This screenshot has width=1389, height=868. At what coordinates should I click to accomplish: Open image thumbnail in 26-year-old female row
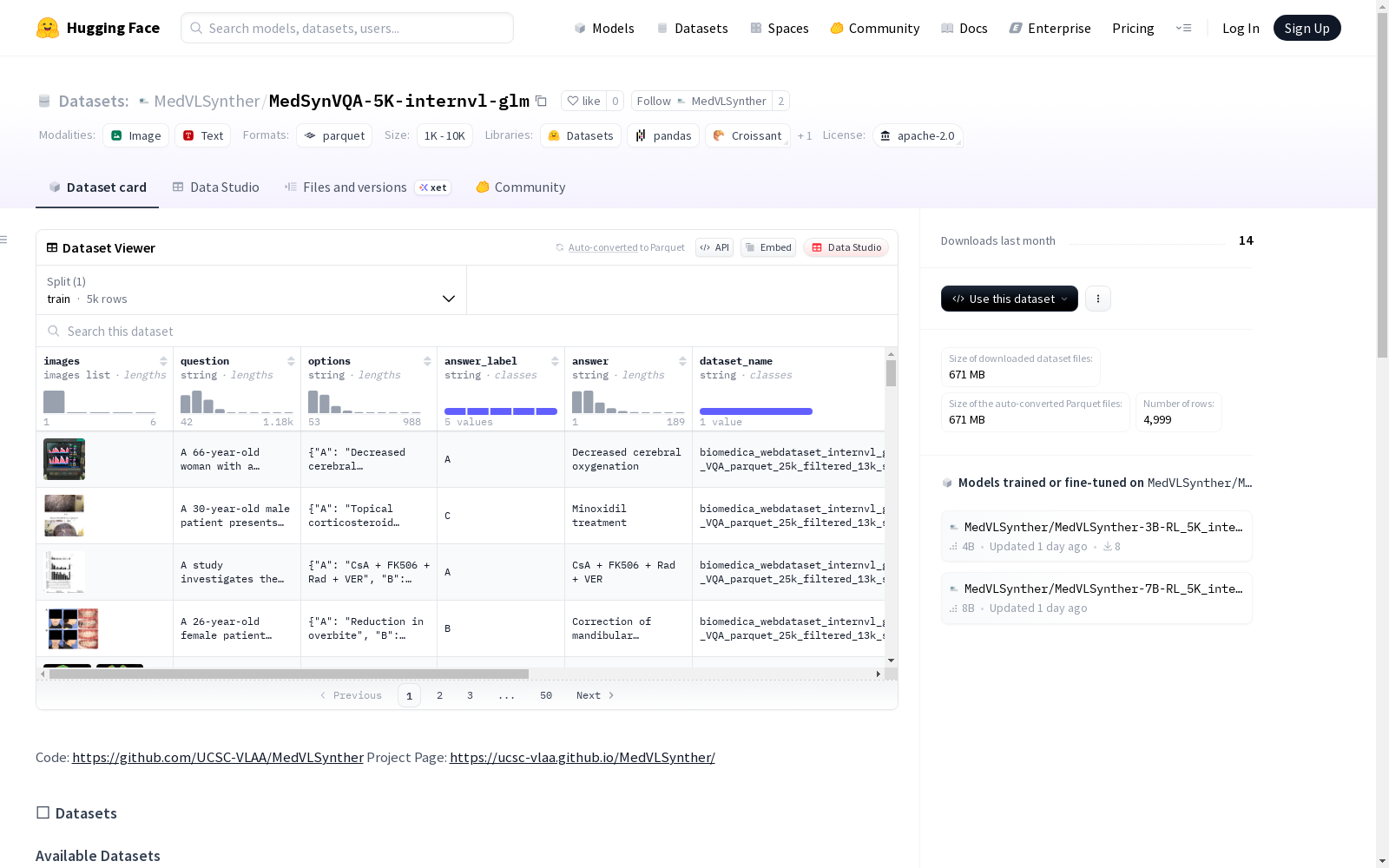click(72, 628)
